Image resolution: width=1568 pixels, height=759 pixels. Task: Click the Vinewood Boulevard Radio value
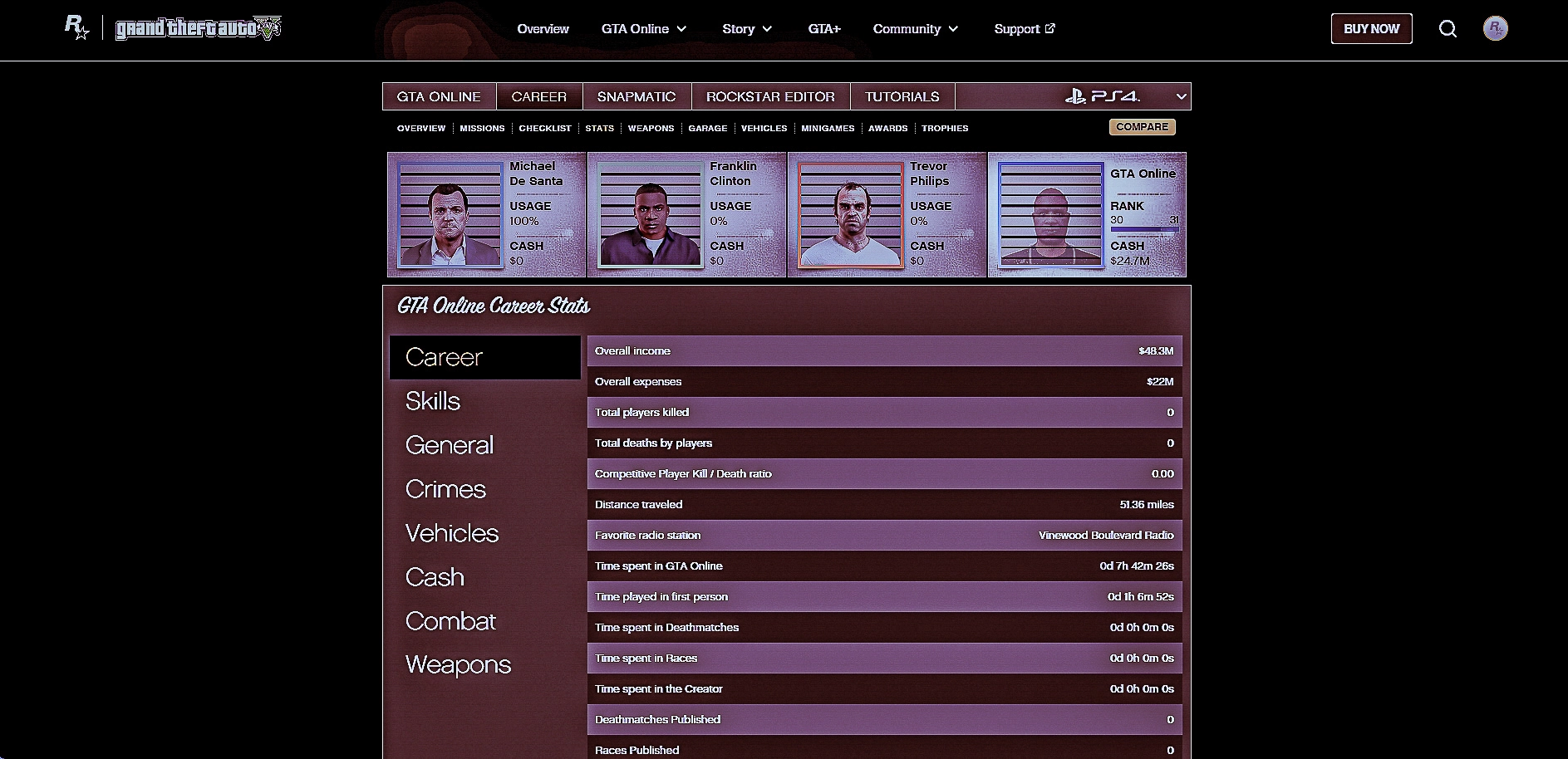(x=1106, y=536)
